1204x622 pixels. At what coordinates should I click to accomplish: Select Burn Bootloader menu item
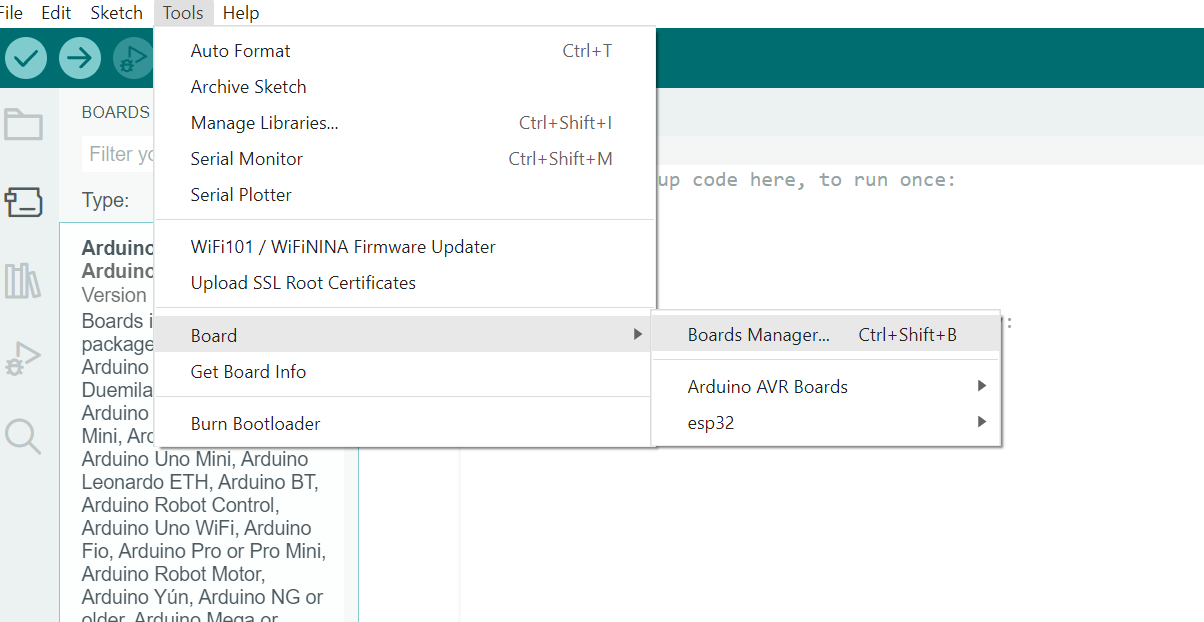tap(256, 424)
